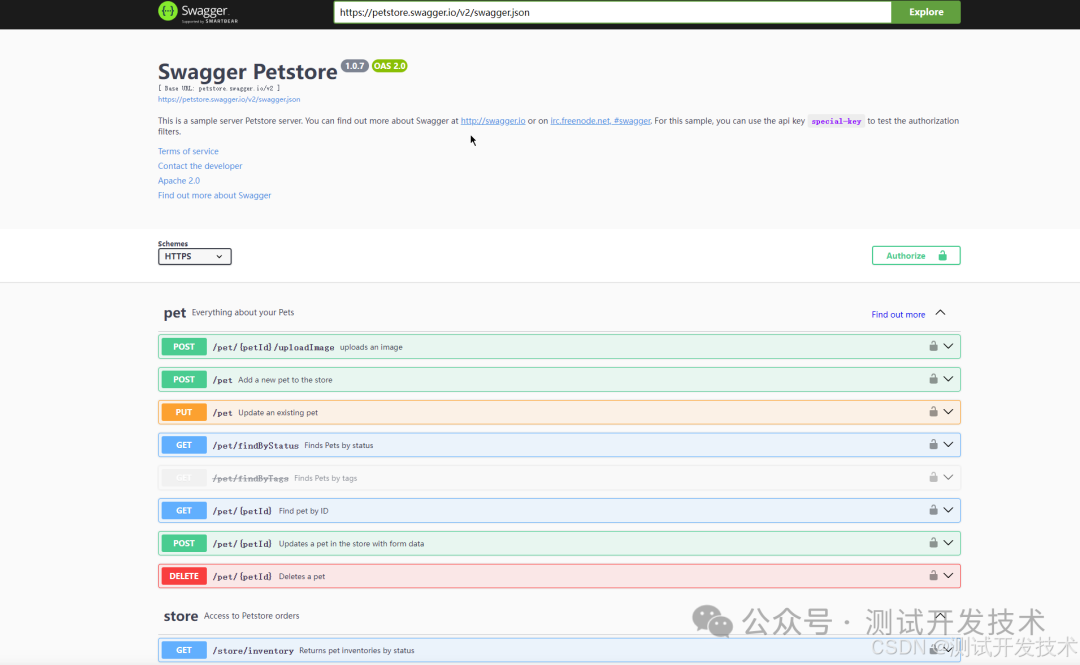Click the path "/pet/findByStatus"
The image size is (1080, 665).
coord(256,446)
